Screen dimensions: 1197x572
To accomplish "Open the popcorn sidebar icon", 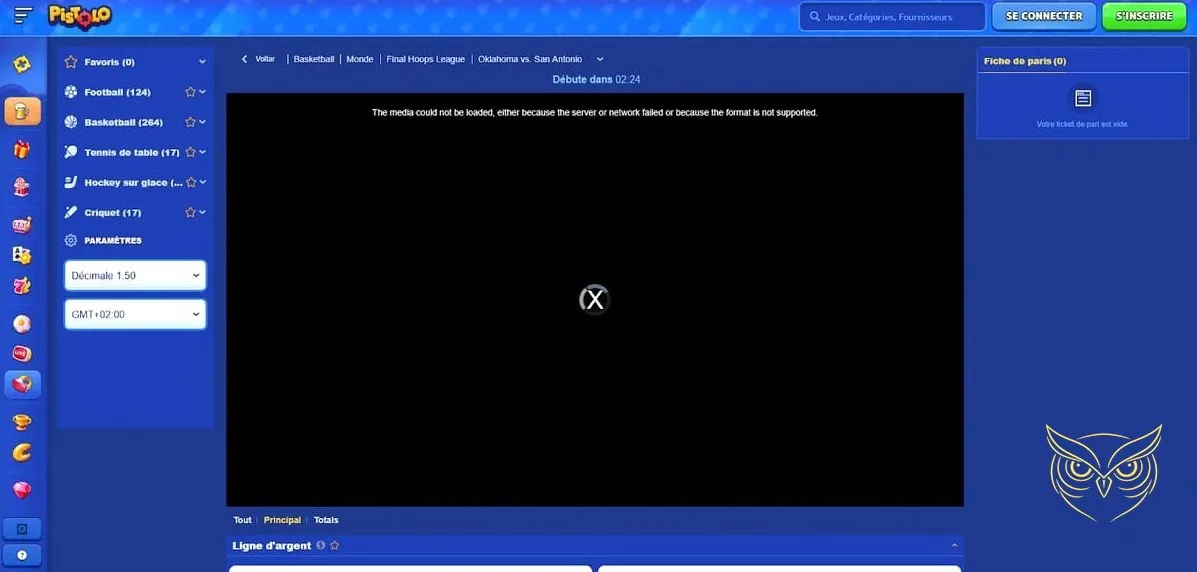I will pos(22,187).
